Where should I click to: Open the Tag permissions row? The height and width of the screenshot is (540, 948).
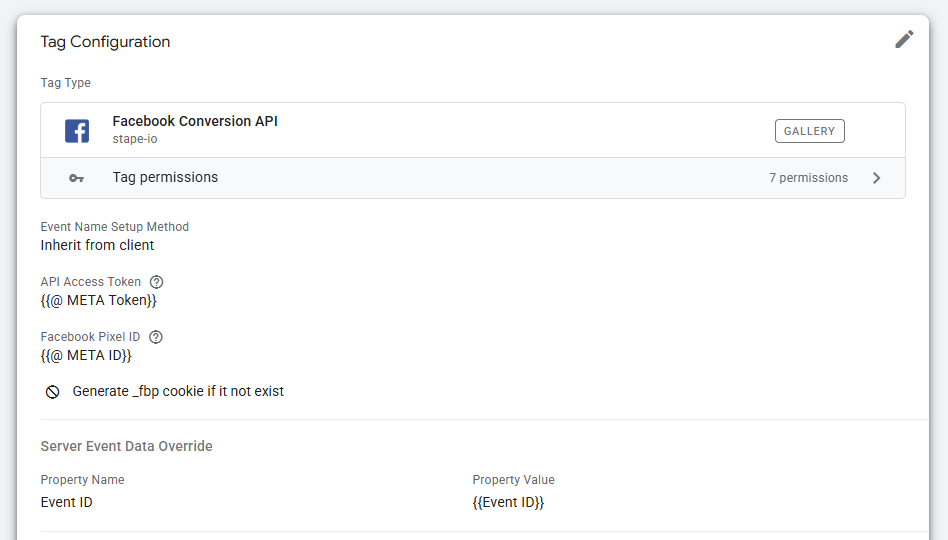tap(165, 178)
